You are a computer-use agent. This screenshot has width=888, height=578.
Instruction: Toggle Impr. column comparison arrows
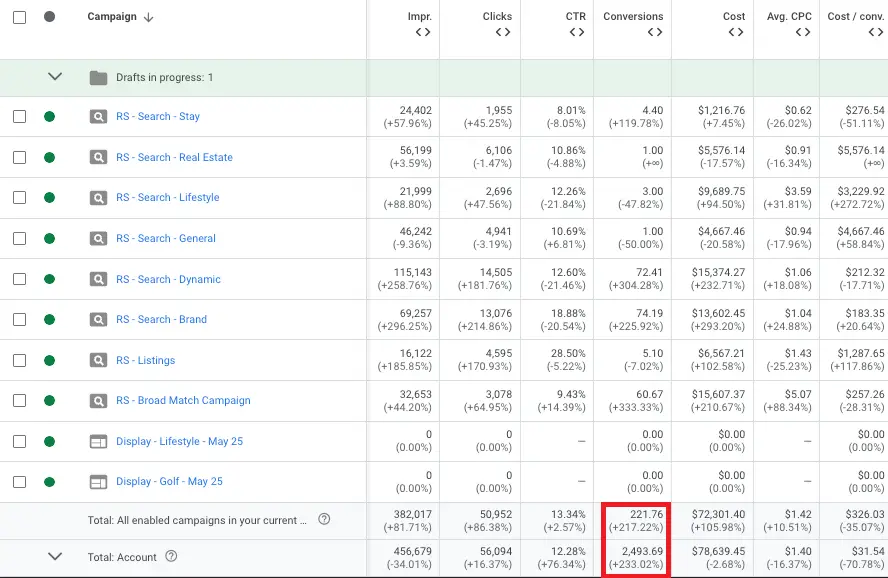(x=423, y=32)
